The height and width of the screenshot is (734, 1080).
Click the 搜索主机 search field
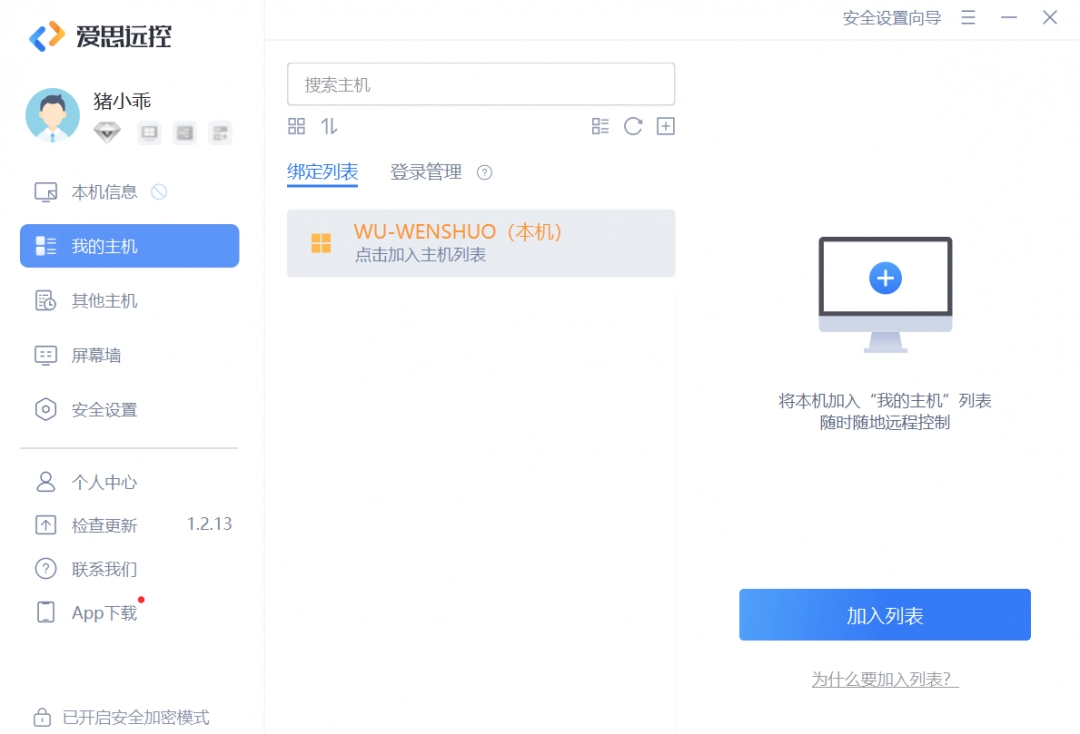point(481,84)
